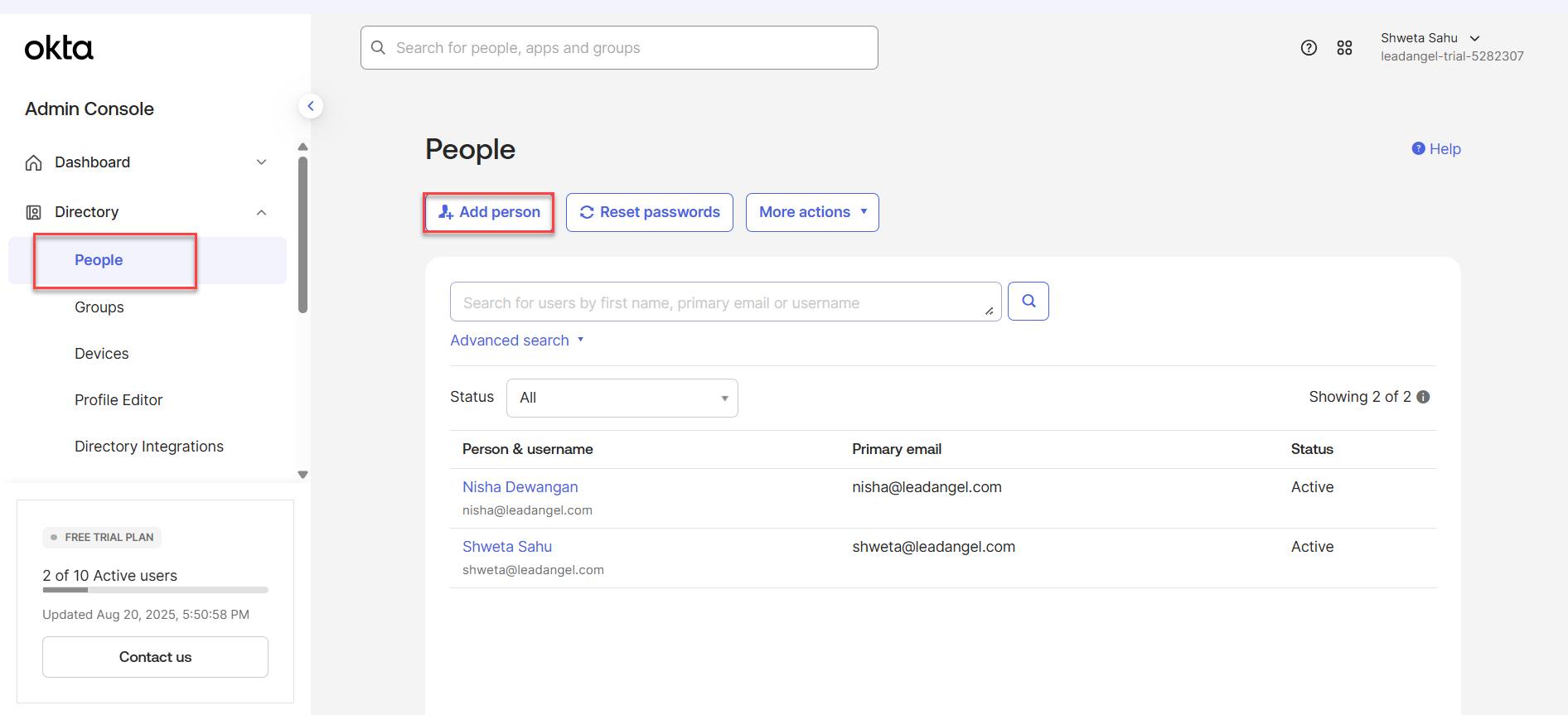1568x715 pixels.
Task: Click the sidebar vertical scrollbar thumb
Action: (302, 235)
